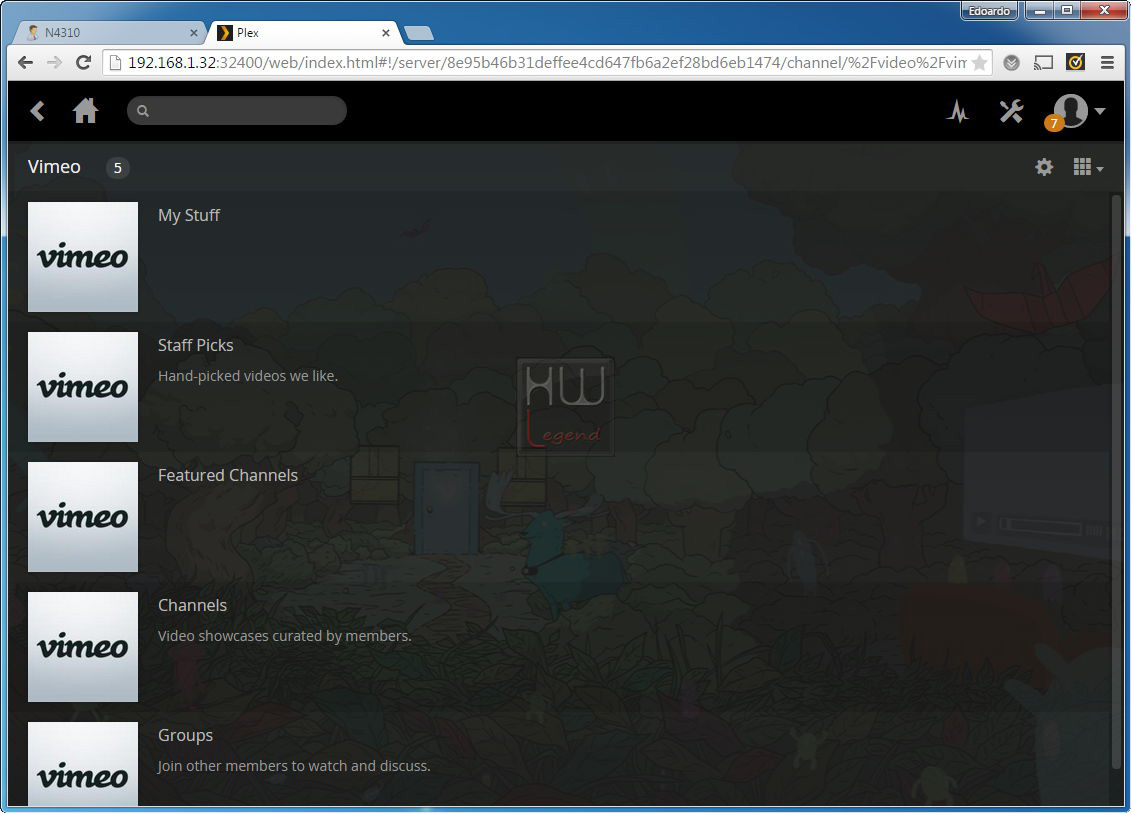Click 'Hand-picked videos we like.' description
The height and width of the screenshot is (814, 1132).
tap(248, 376)
